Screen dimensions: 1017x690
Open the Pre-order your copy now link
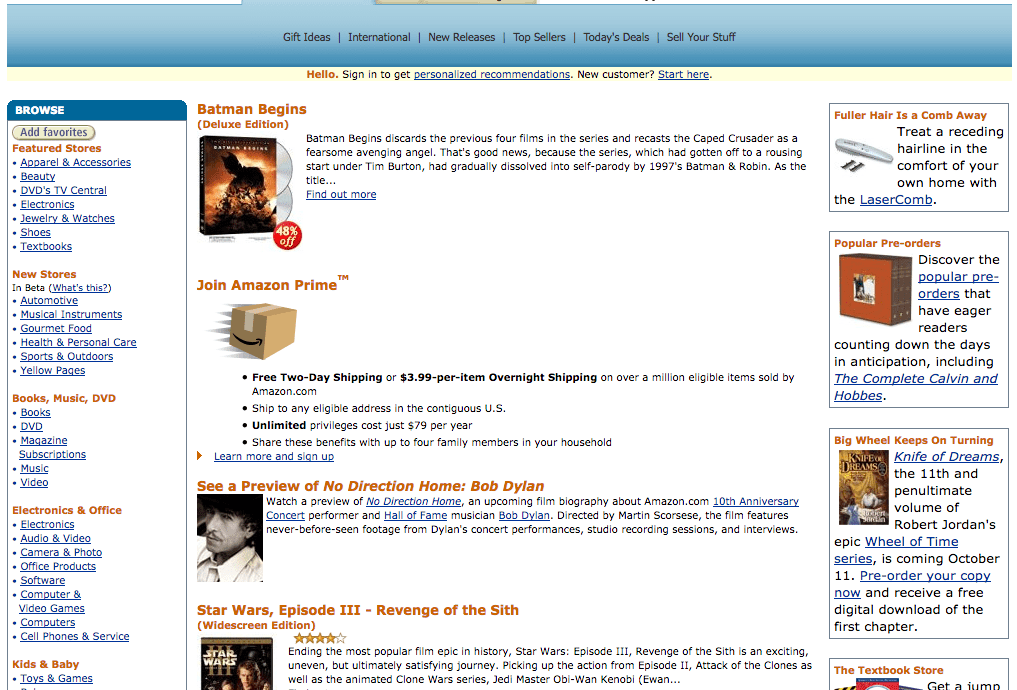[912, 584]
